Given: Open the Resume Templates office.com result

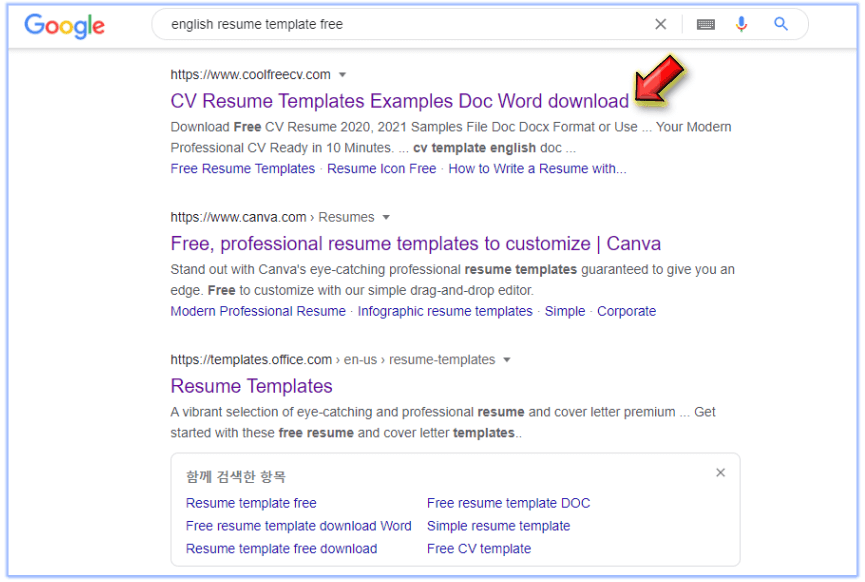Looking at the screenshot, I should pyautogui.click(x=252, y=386).
